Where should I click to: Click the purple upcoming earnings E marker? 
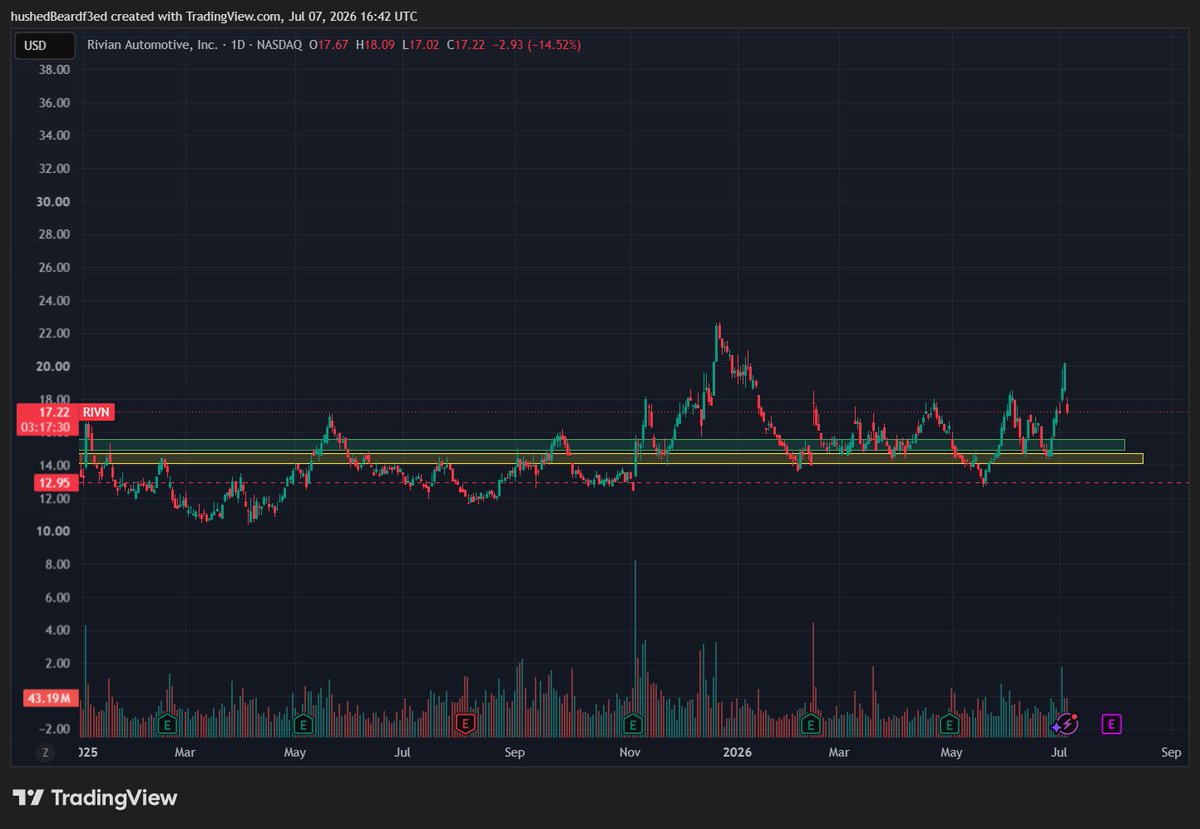(1111, 723)
